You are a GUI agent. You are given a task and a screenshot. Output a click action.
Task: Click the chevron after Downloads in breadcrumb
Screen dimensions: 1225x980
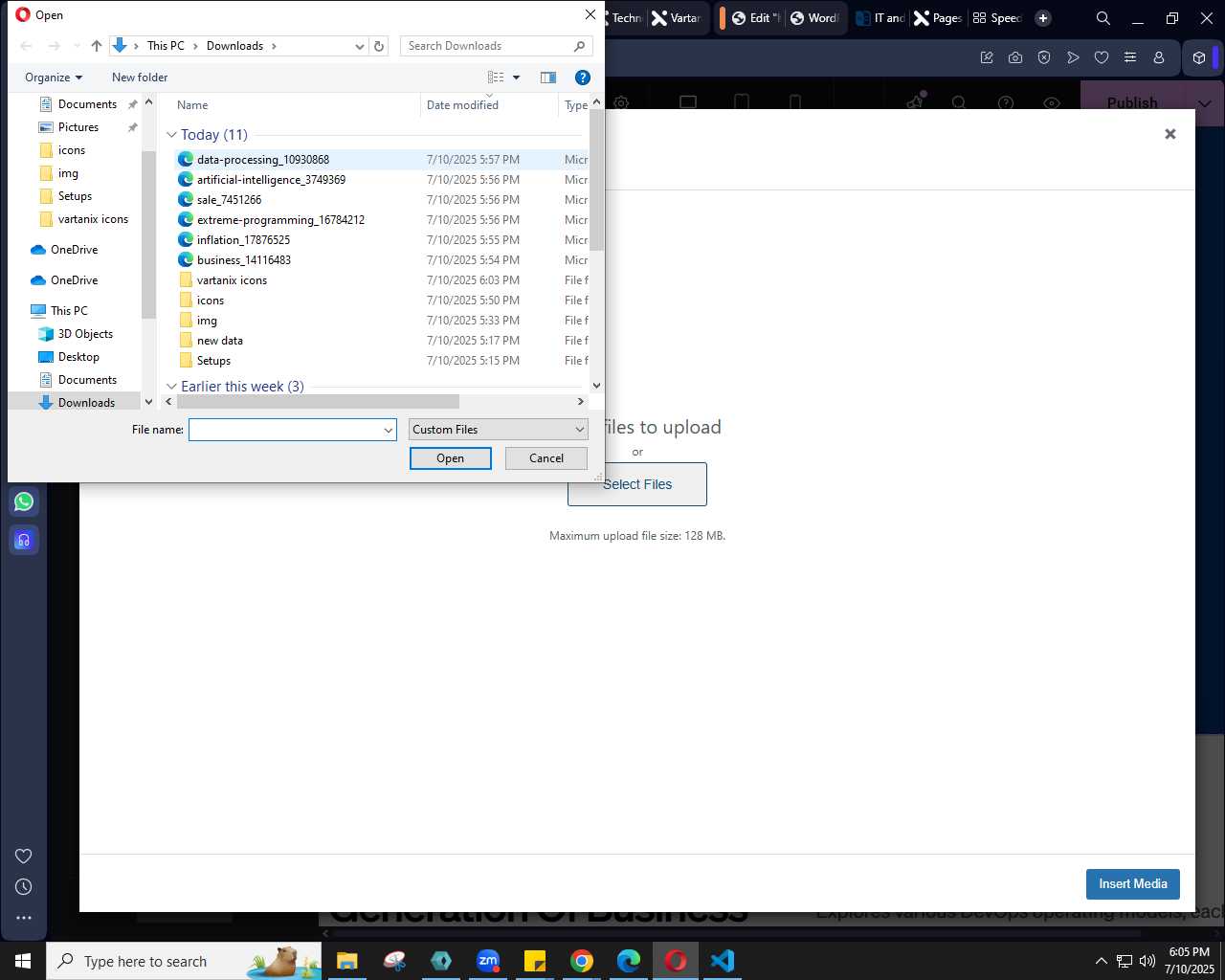[274, 46]
